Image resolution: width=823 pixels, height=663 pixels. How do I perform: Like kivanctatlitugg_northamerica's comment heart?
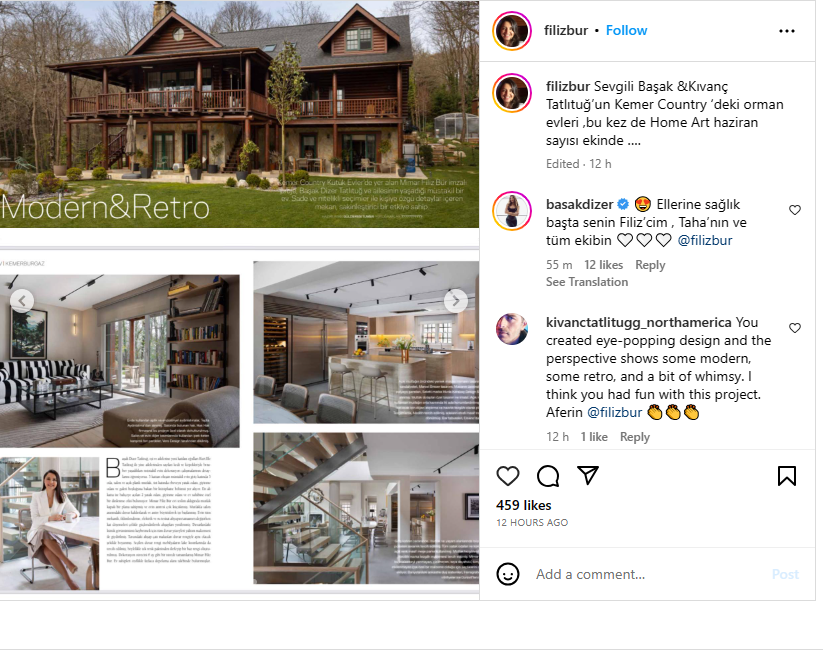[x=795, y=328]
